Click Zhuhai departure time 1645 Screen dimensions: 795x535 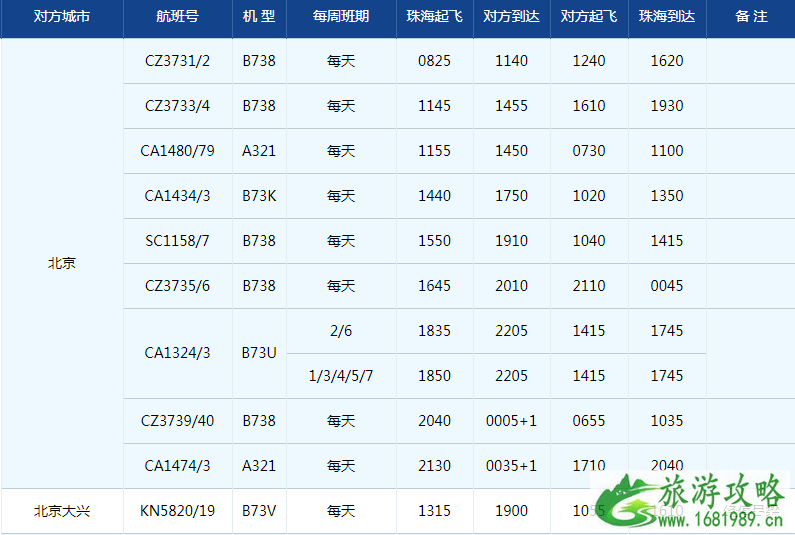click(435, 286)
